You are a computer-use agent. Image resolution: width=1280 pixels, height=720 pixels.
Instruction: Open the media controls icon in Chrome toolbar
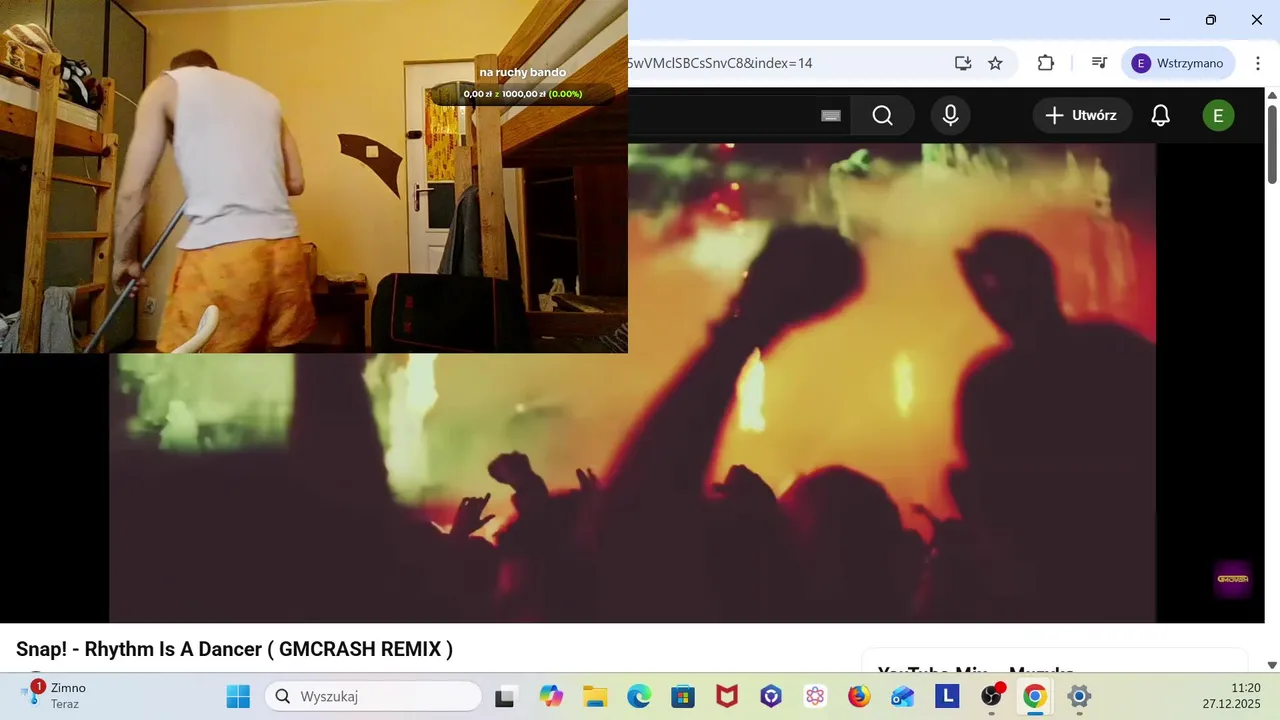pos(1099,63)
